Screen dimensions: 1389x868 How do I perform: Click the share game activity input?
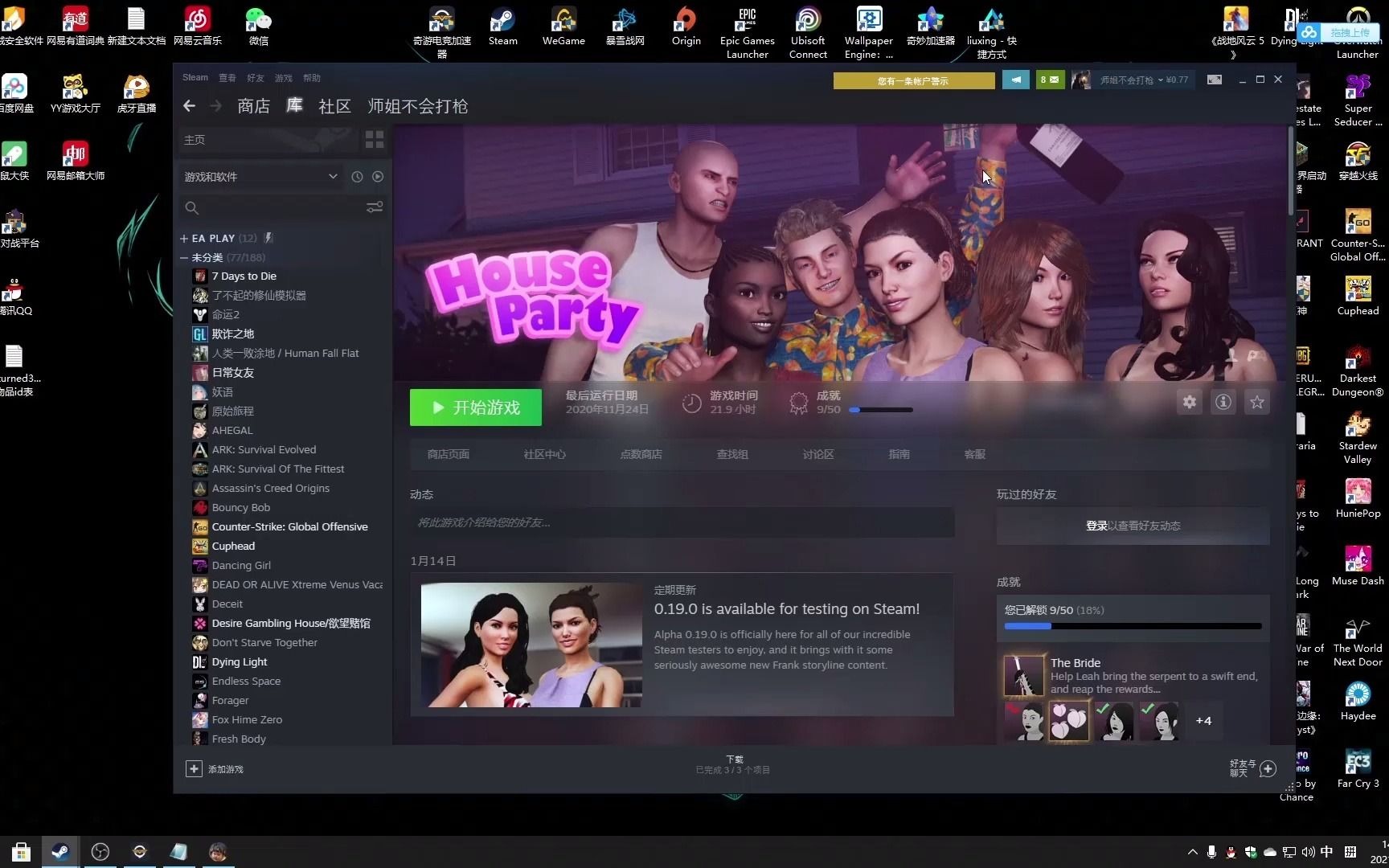[682, 522]
